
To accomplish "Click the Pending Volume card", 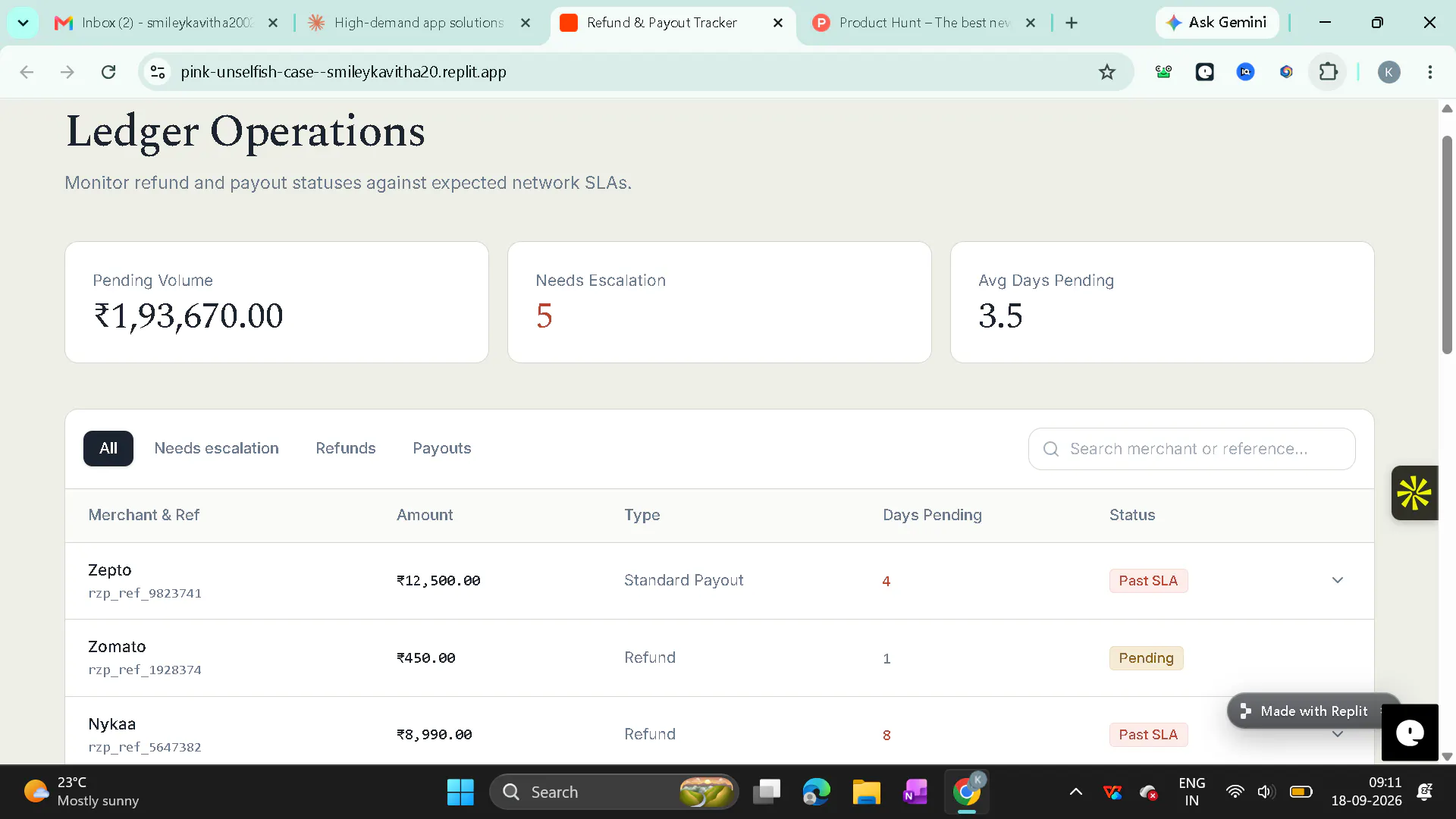I will coord(277,302).
